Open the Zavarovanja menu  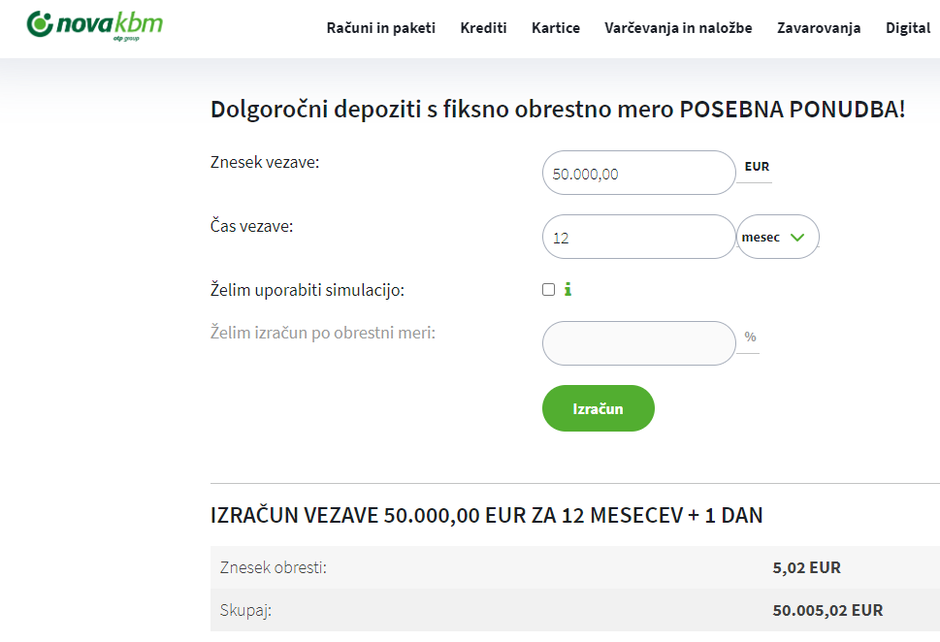(818, 28)
